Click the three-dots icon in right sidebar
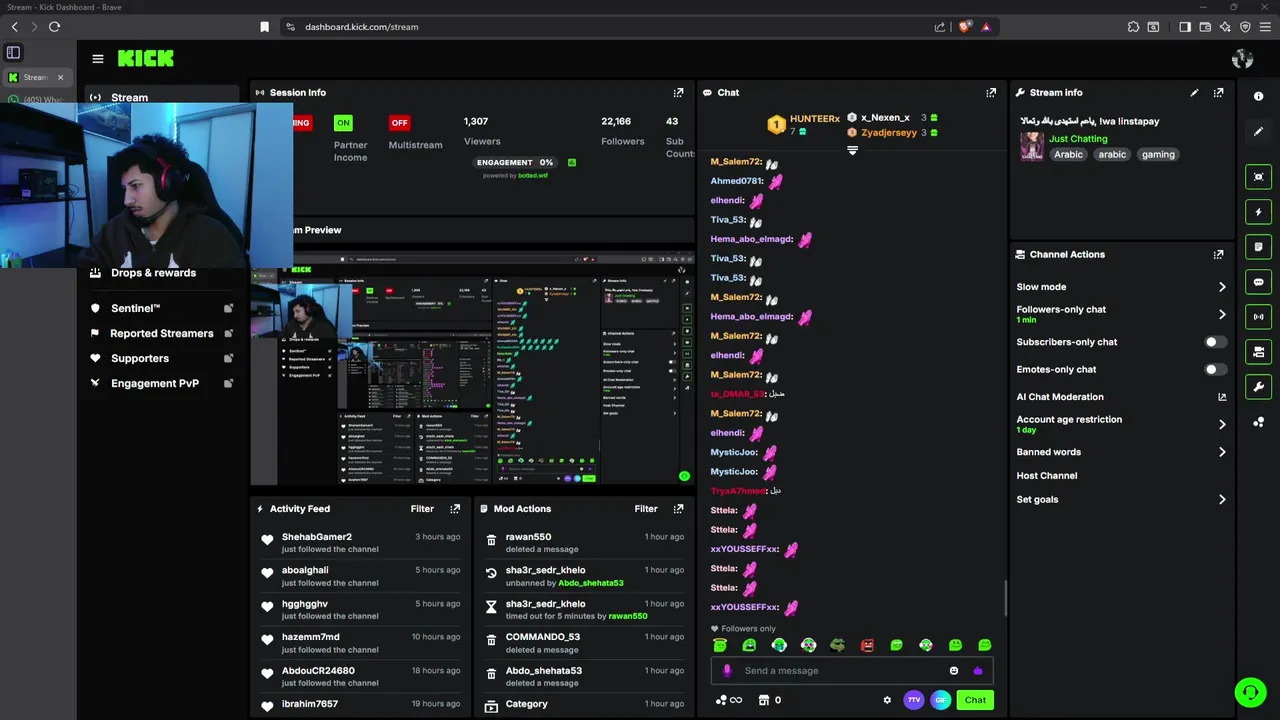 click(1258, 422)
